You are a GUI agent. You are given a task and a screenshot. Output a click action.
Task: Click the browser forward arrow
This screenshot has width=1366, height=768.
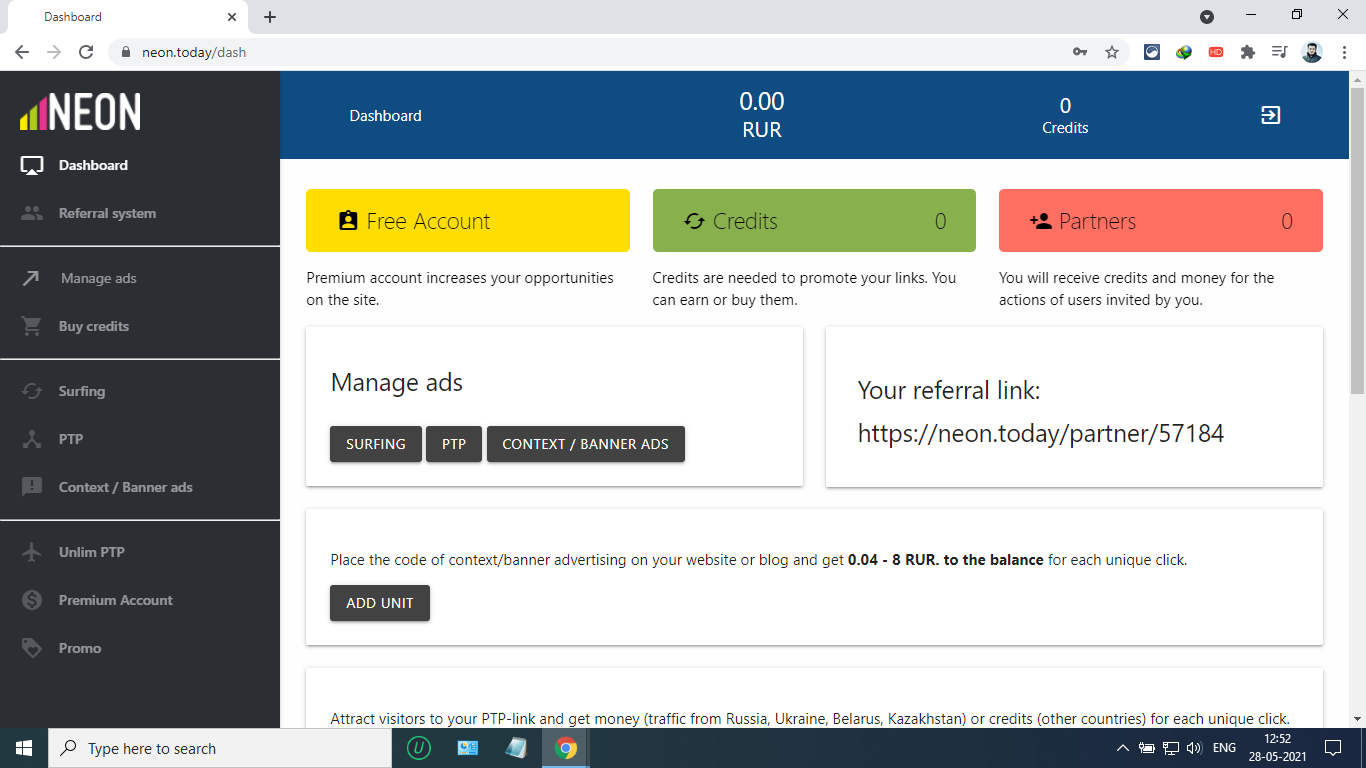pos(54,52)
